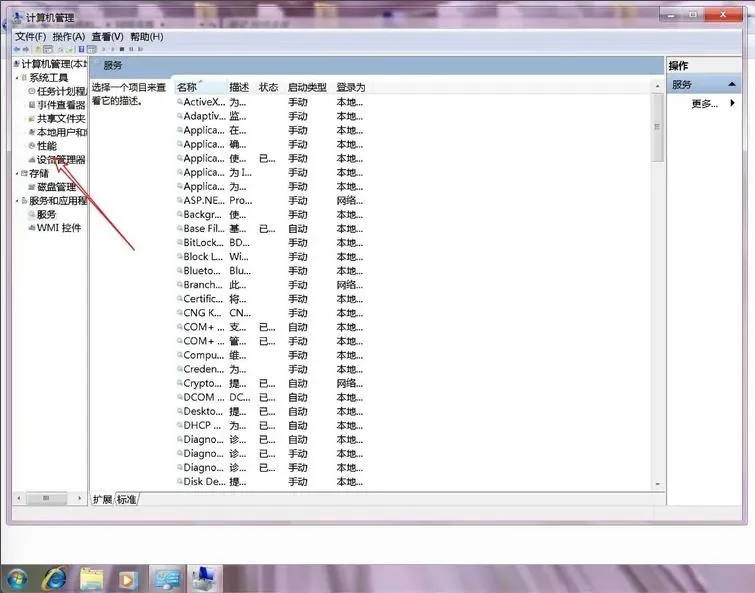Open the 帮助(H) menu
Viewport: 755px width, 593px height.
146,37
